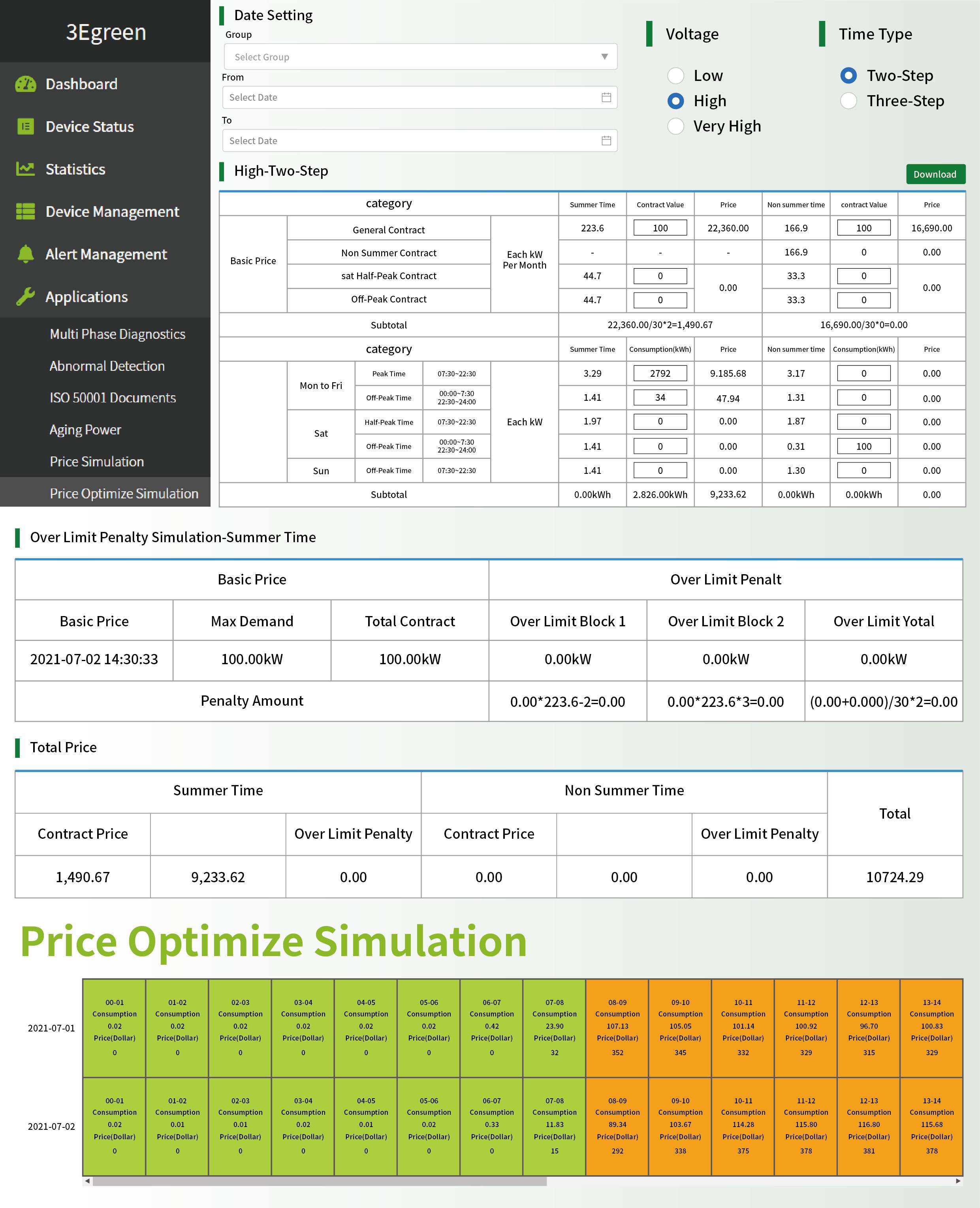Edit General Contract non-summer contract value

(864, 228)
